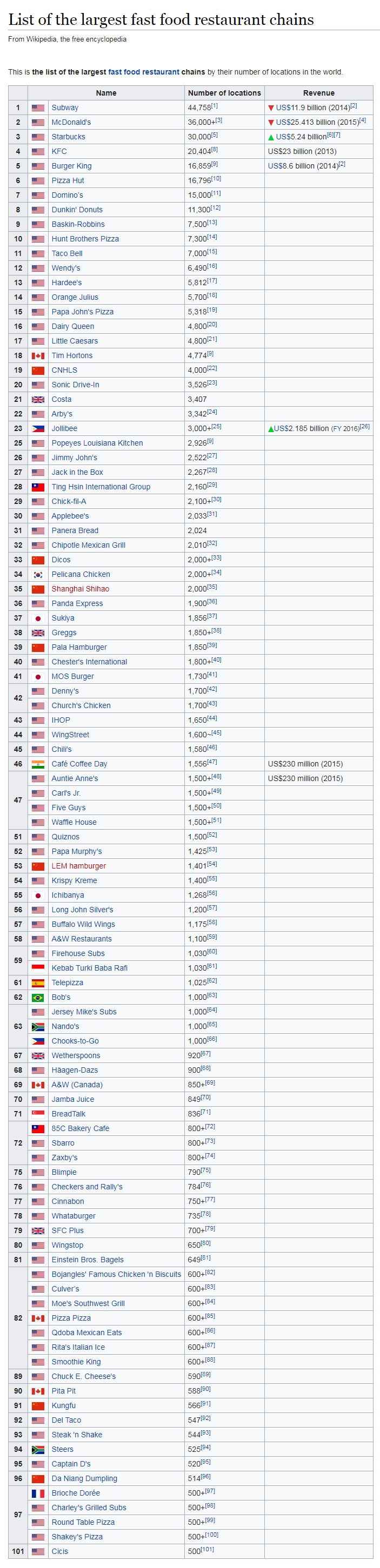Click the UK flag next to Costa
Screen dimensions: 380x1568
pos(38,399)
